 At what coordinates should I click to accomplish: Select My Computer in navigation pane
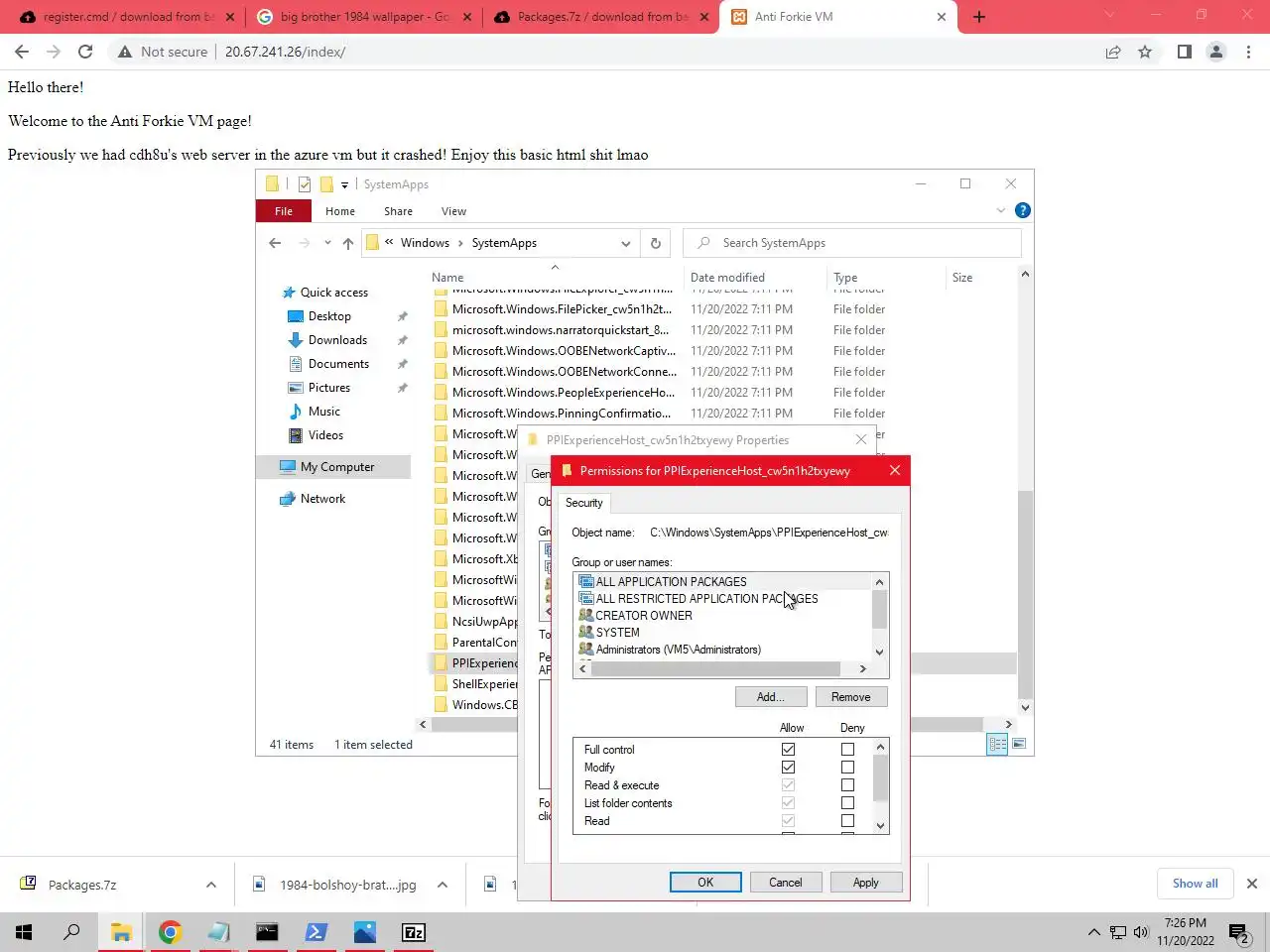pyautogui.click(x=336, y=467)
